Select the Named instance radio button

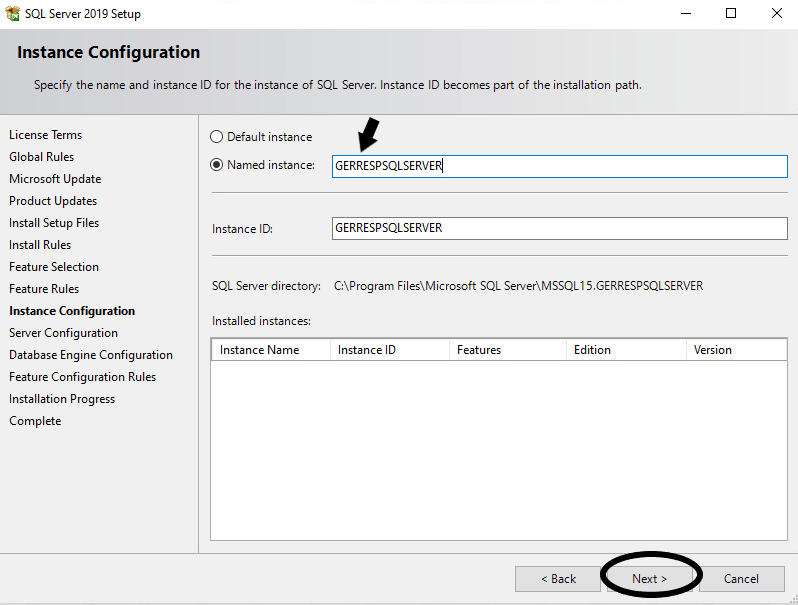click(216, 165)
